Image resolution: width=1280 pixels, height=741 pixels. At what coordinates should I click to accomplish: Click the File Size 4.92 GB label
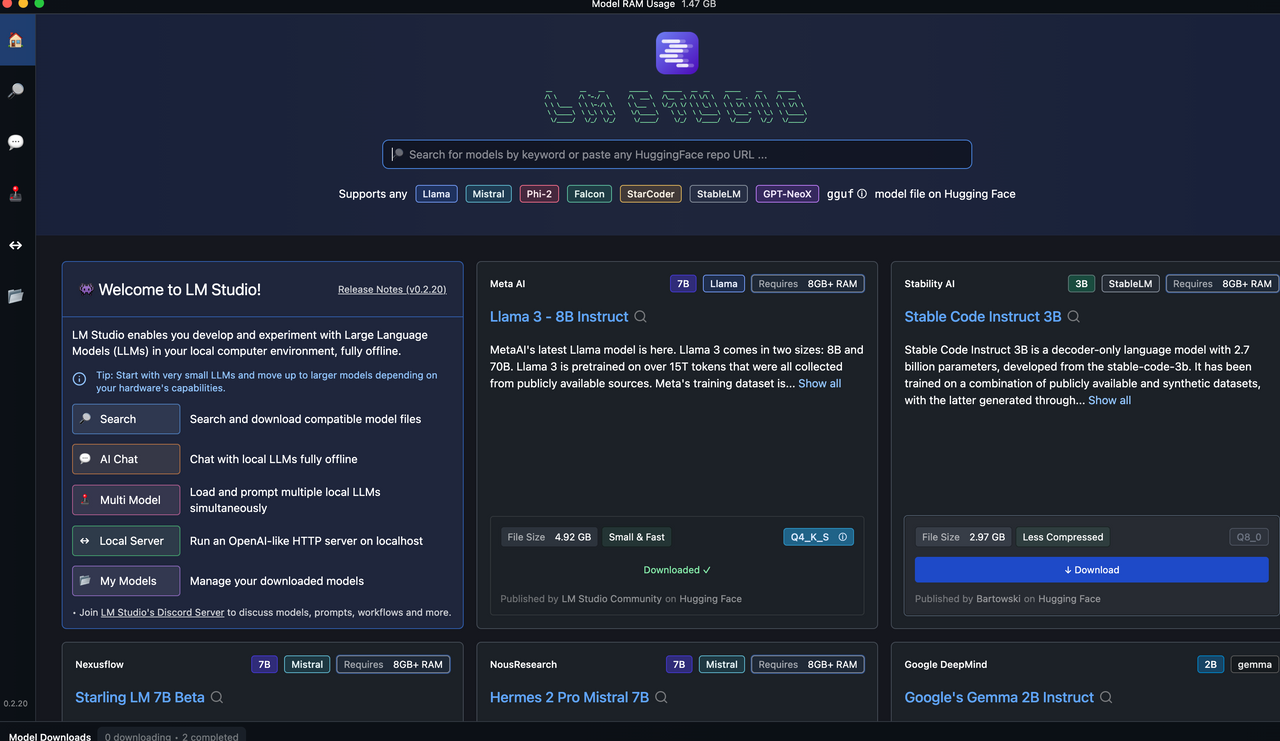[x=549, y=537]
